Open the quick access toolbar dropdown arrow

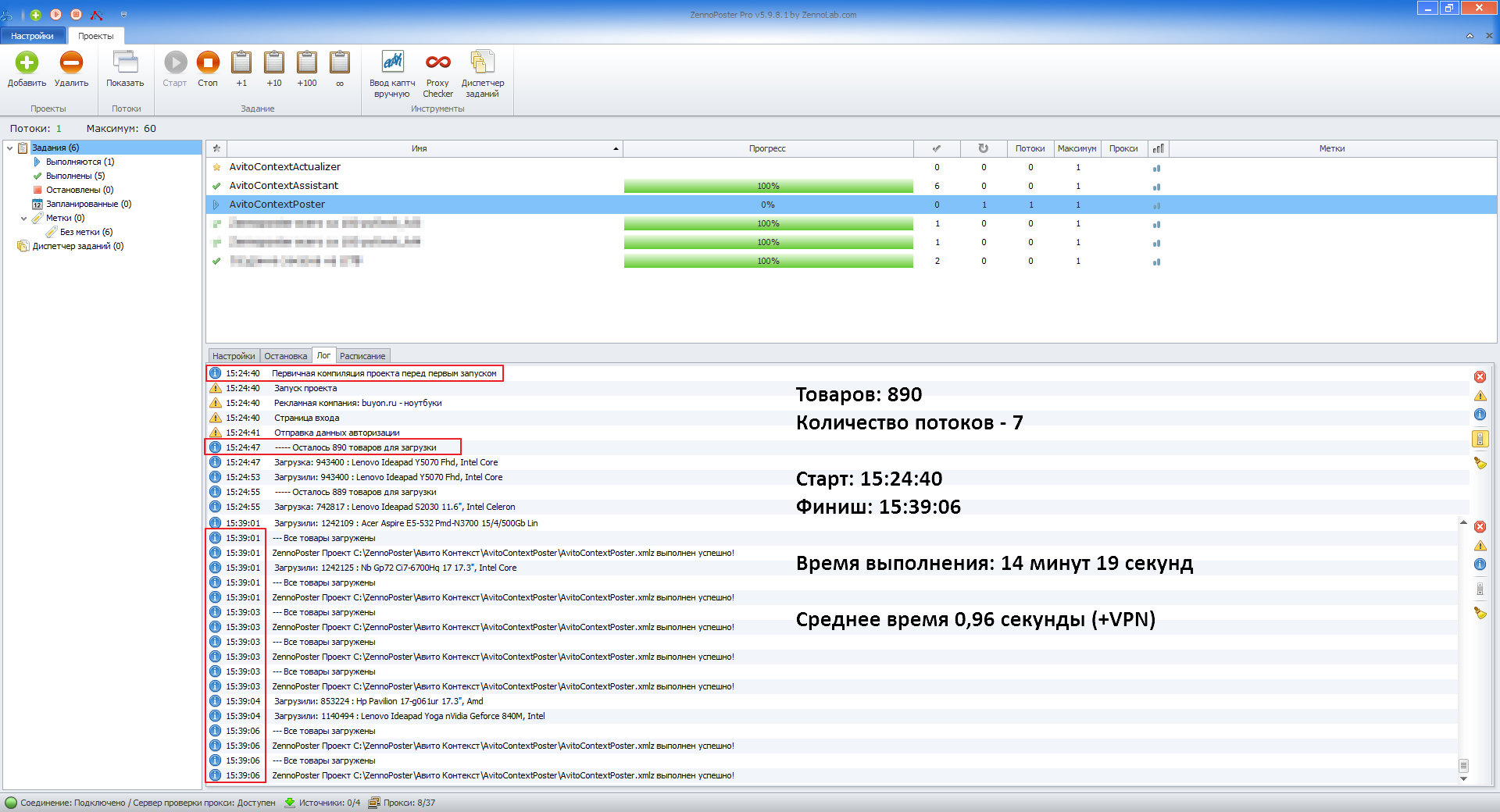[x=123, y=15]
